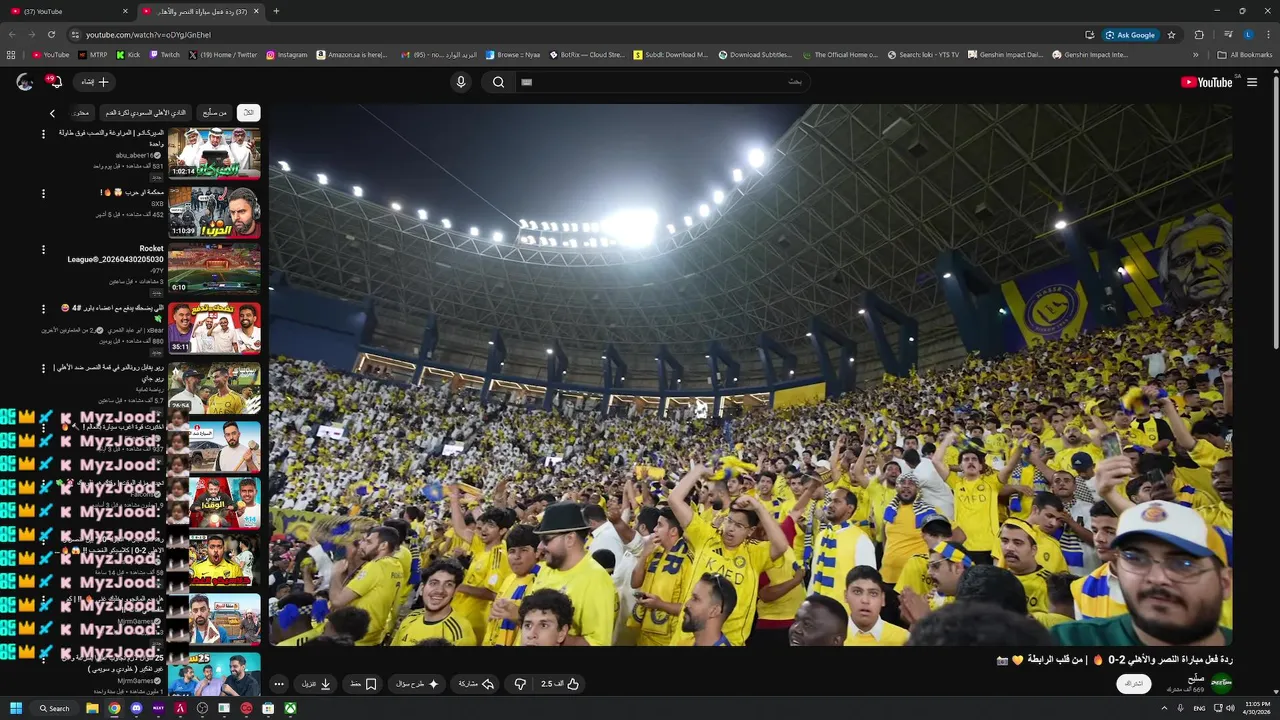This screenshot has height=720, width=1280.
Task: Save video to playlist with bookmark button
Action: (x=363, y=684)
